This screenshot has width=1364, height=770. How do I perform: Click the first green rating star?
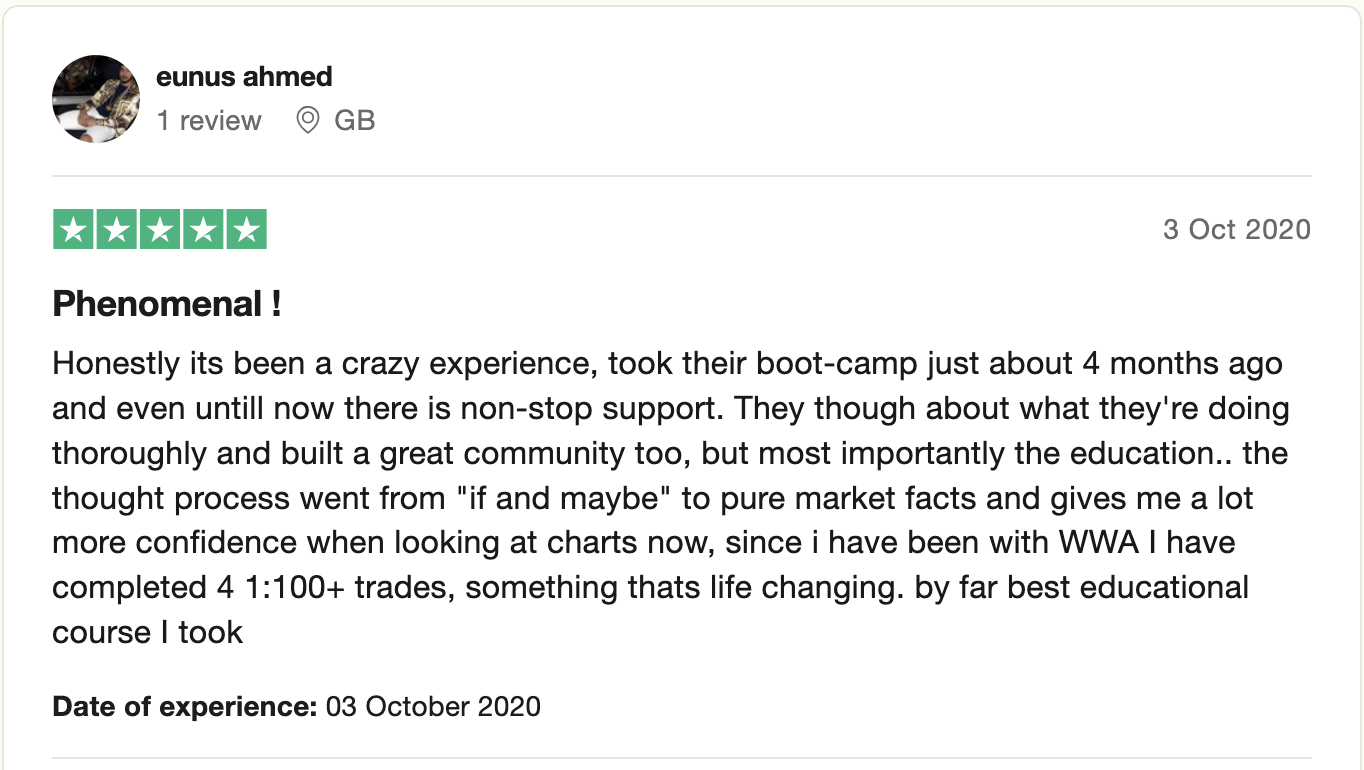tap(73, 229)
